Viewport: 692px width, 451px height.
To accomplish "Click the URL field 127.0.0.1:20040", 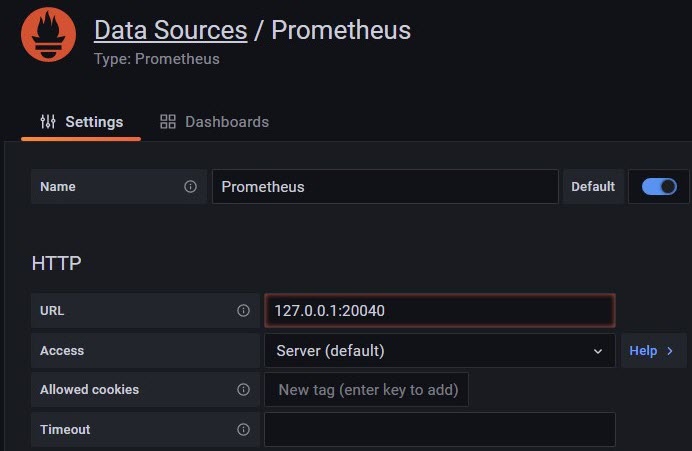I will tap(438, 311).
